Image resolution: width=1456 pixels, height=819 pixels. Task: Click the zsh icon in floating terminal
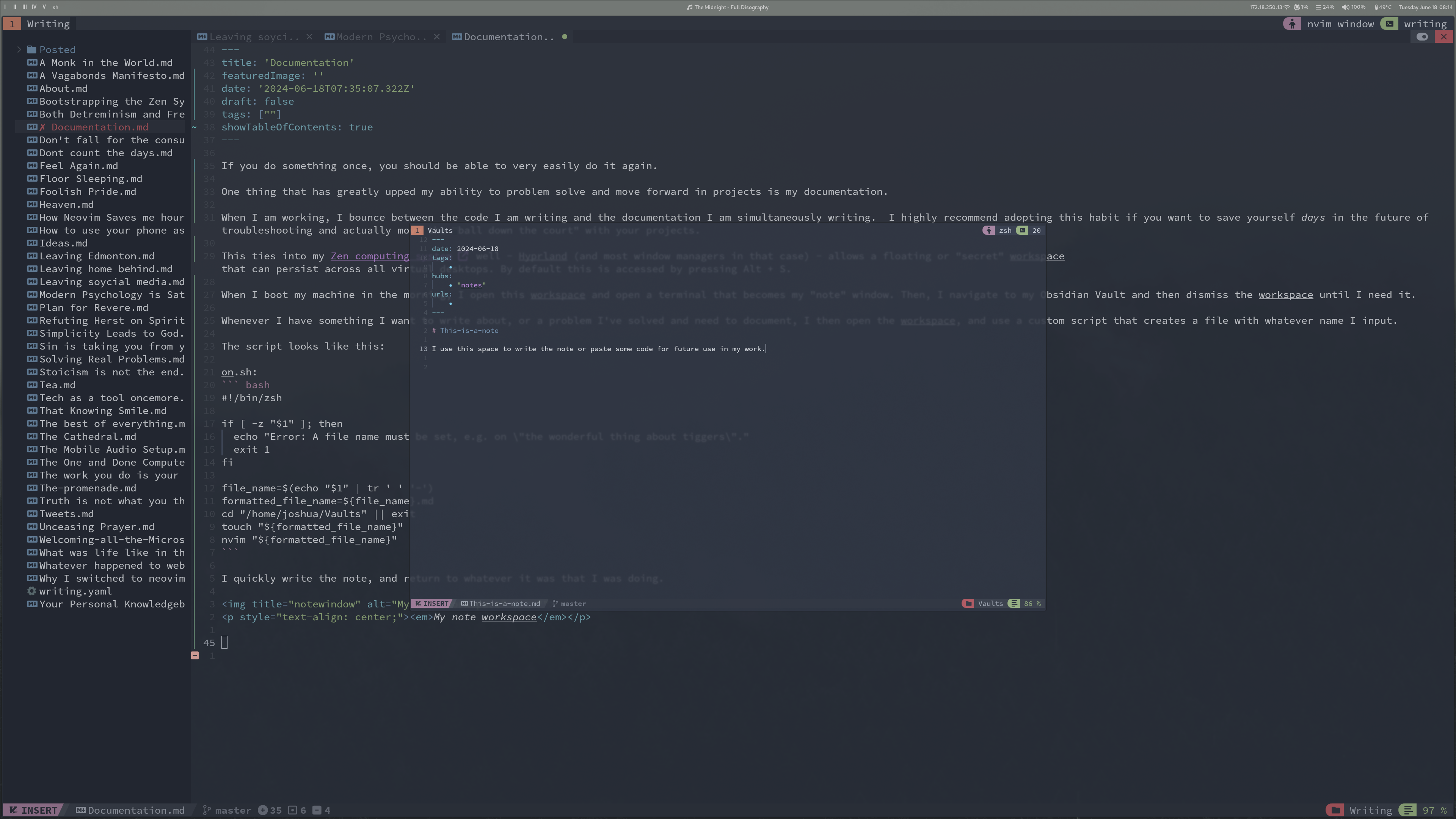[988, 231]
